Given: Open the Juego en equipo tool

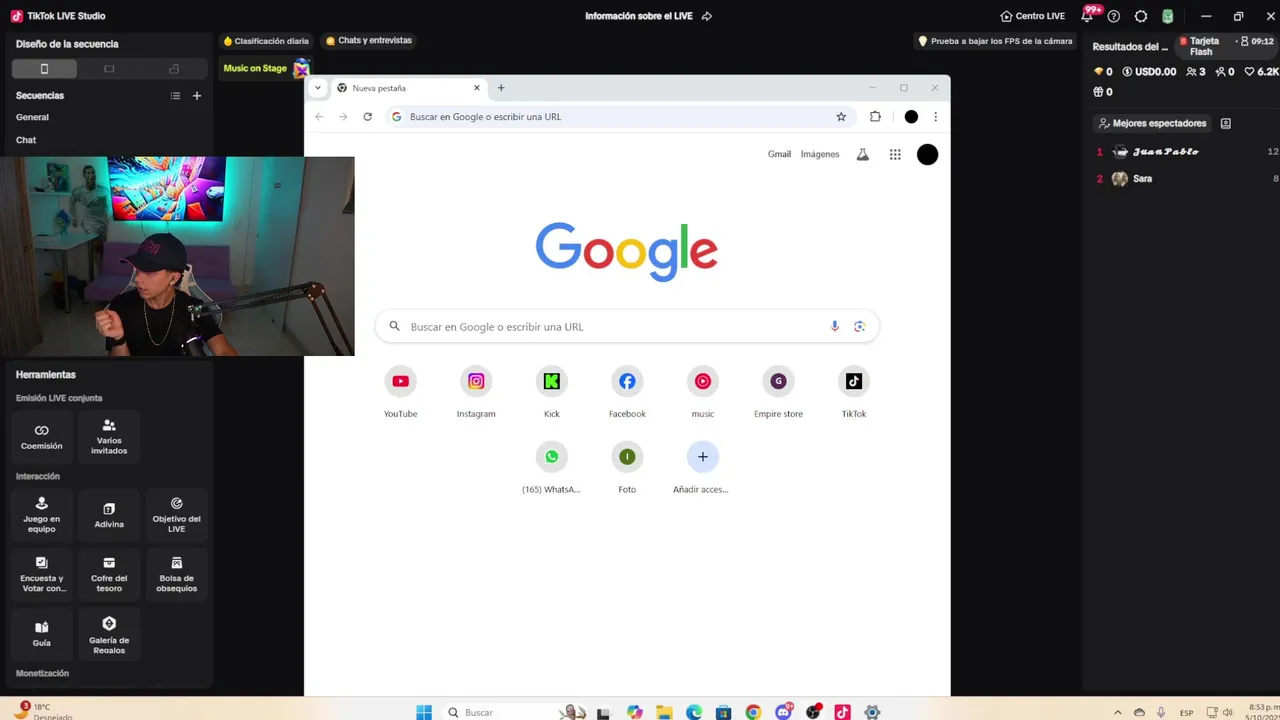Looking at the screenshot, I should coord(42,515).
